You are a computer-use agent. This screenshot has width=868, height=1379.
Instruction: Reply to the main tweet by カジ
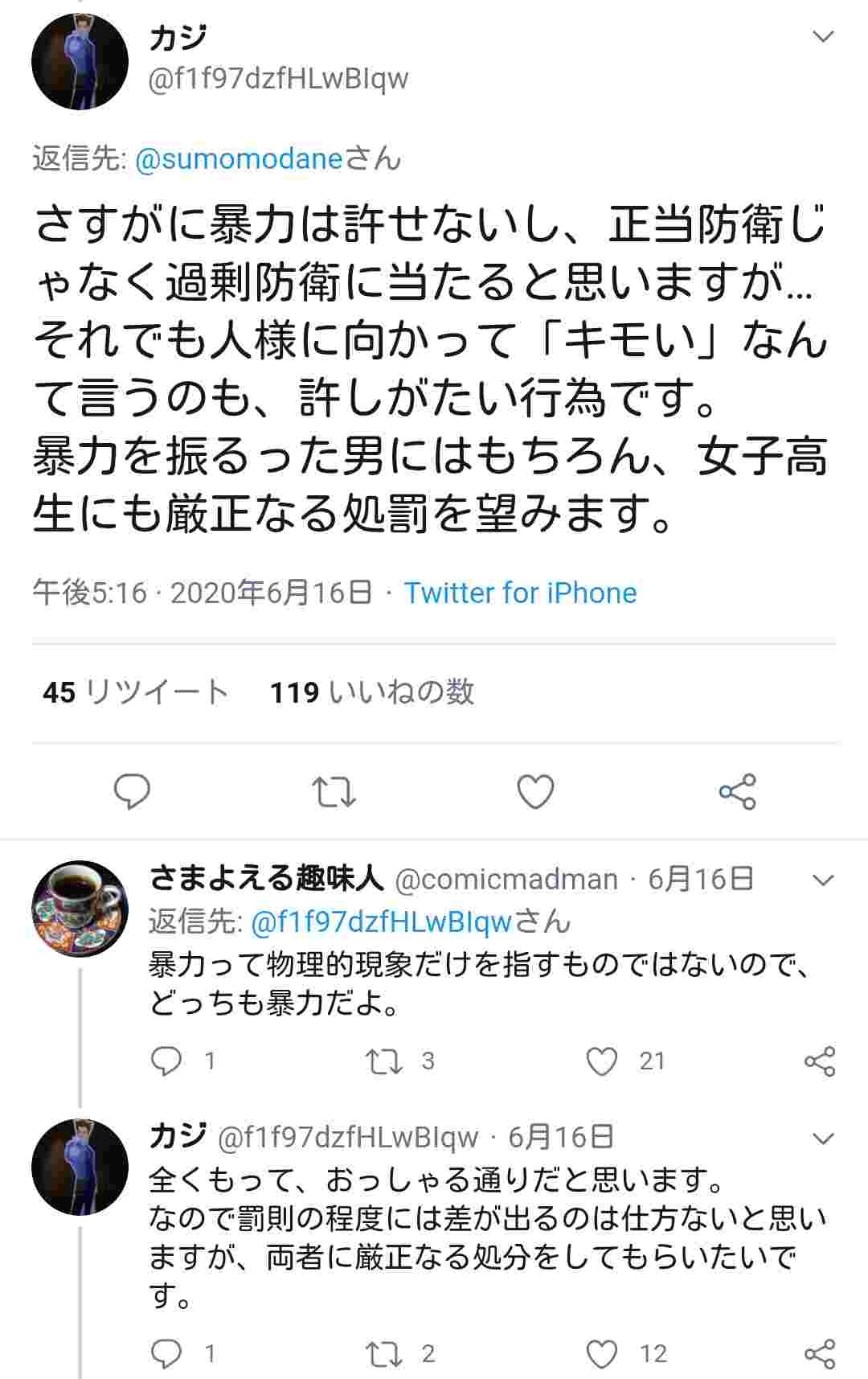tap(132, 792)
